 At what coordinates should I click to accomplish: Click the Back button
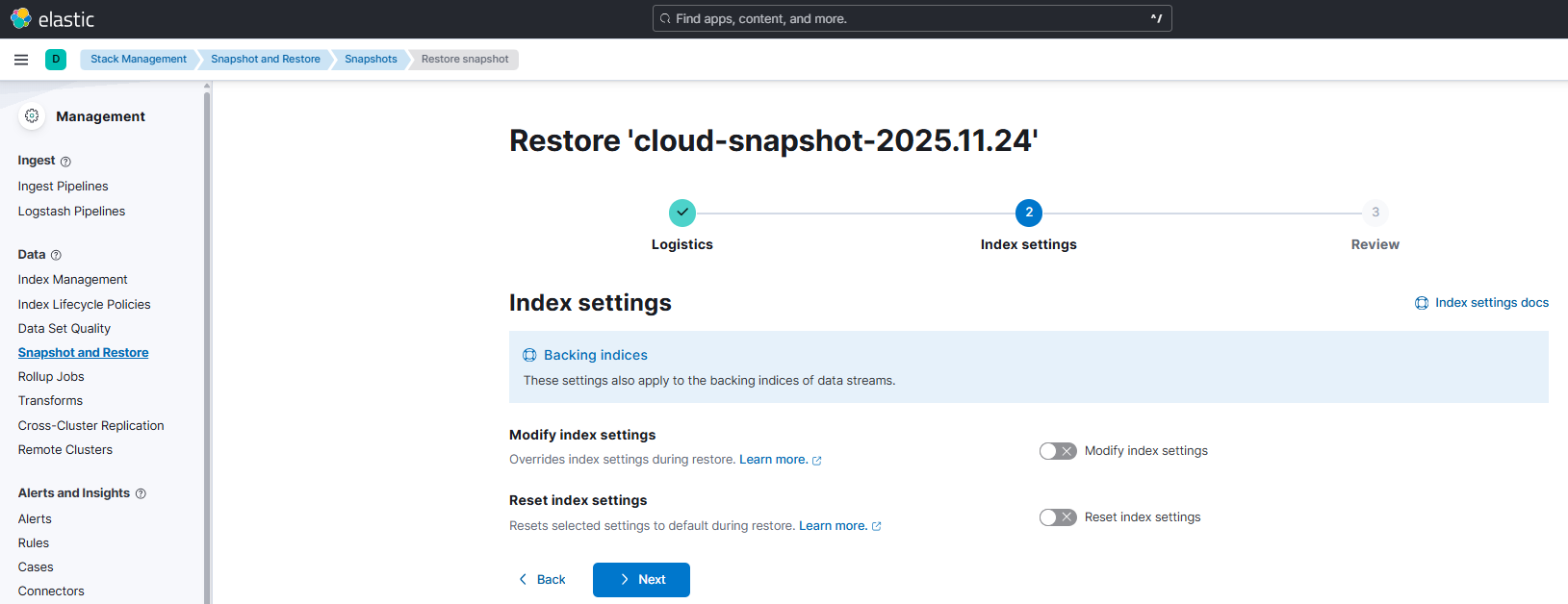point(542,580)
